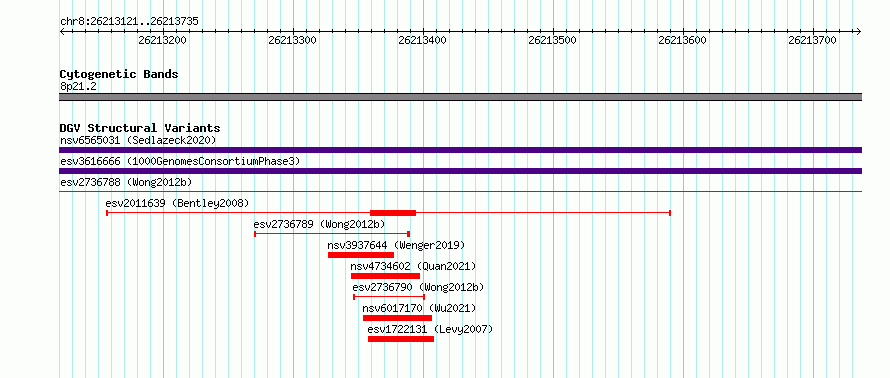
Task: Click the 26213600 ruler tick label
Action: pos(682,40)
